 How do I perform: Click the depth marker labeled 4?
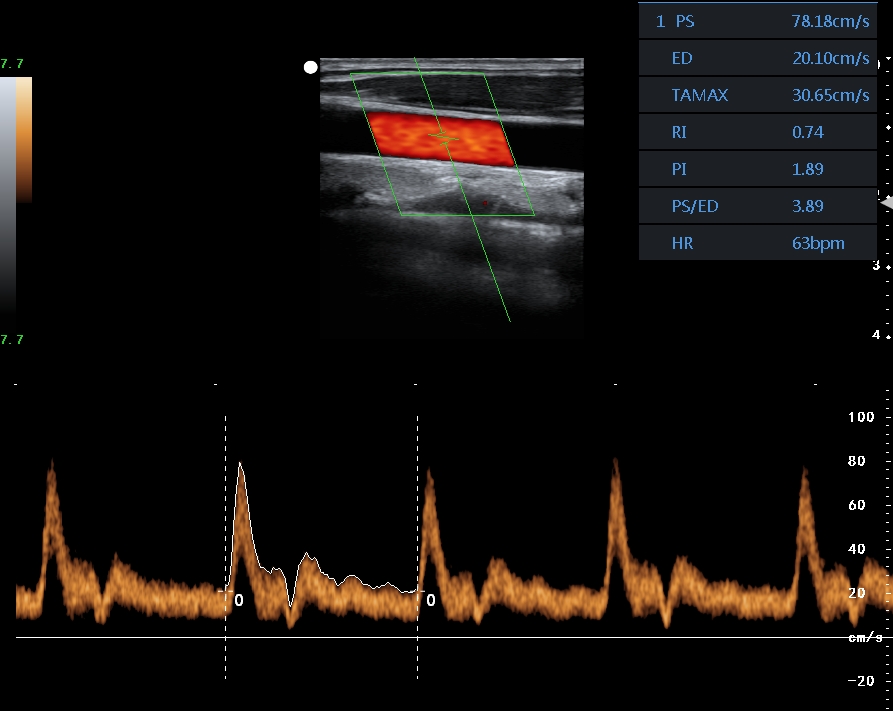[x=876, y=334]
